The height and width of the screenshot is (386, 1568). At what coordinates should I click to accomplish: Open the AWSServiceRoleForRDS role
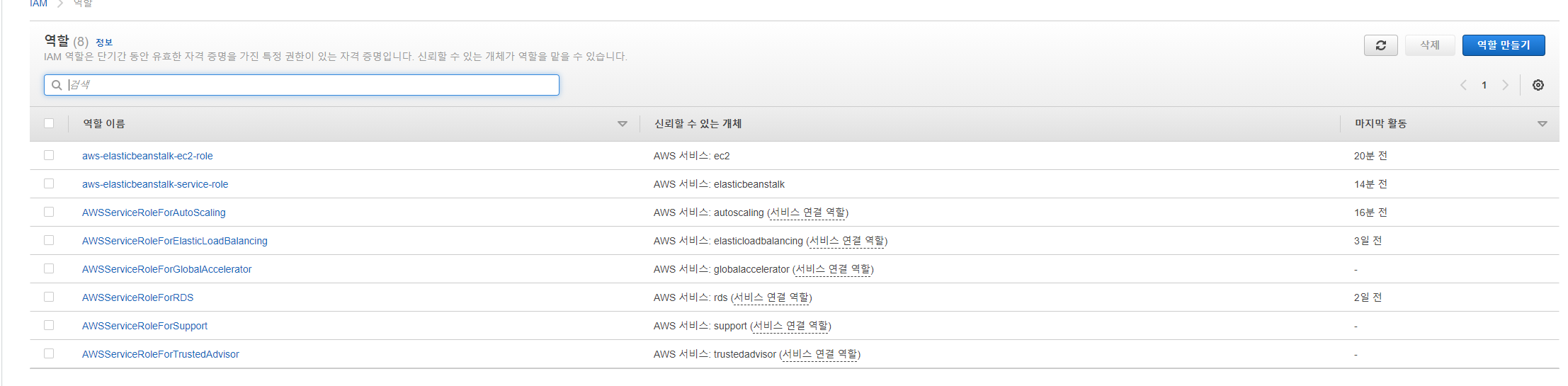click(x=137, y=297)
